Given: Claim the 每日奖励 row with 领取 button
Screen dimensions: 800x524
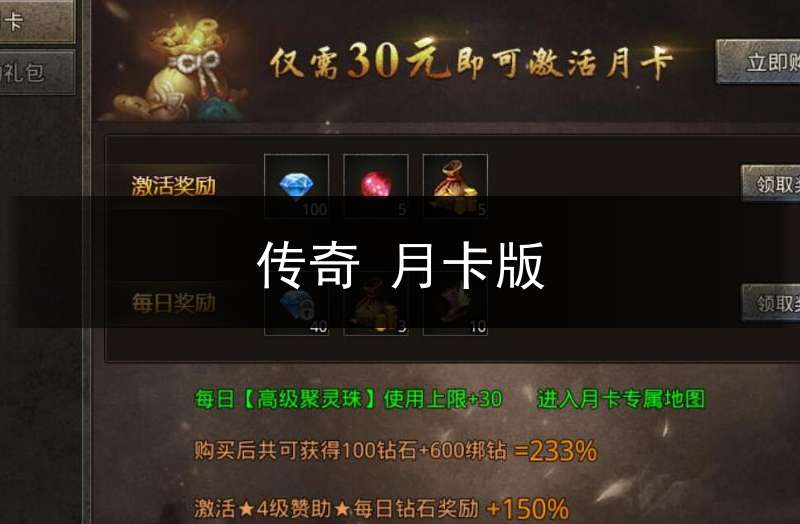Looking at the screenshot, I should 770,303.
